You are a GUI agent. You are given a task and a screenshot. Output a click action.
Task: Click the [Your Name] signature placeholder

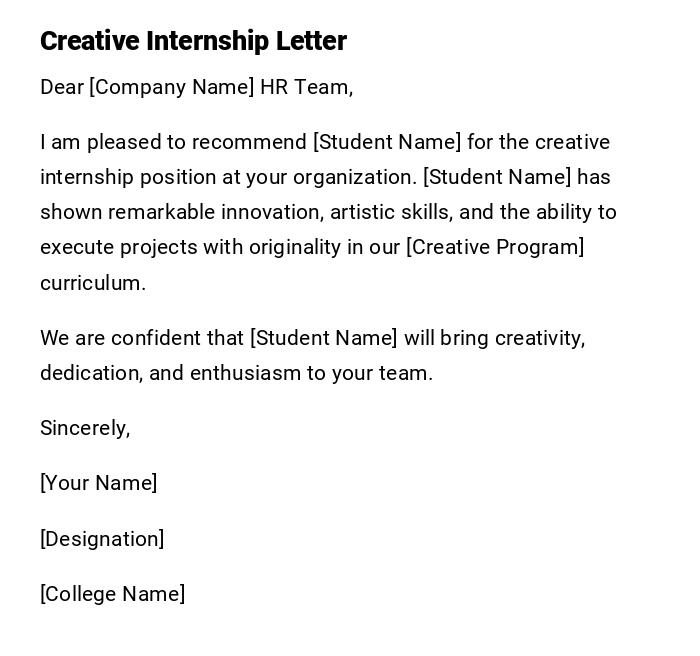pos(99,483)
